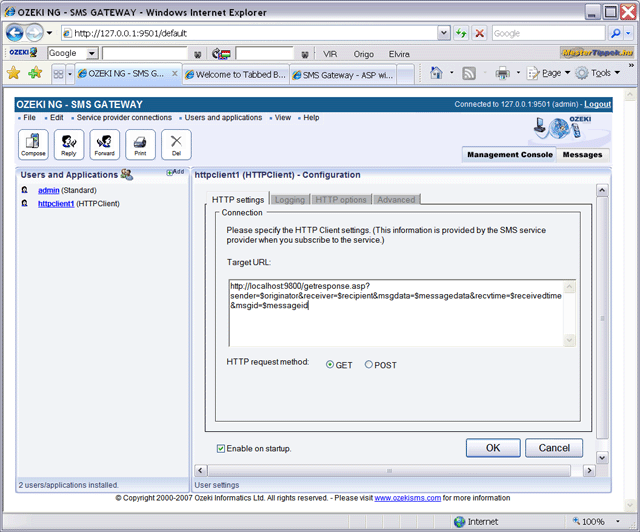Viewport: 640px width, 532px height.
Task: Stop loading with the red X icon
Action: click(480, 33)
